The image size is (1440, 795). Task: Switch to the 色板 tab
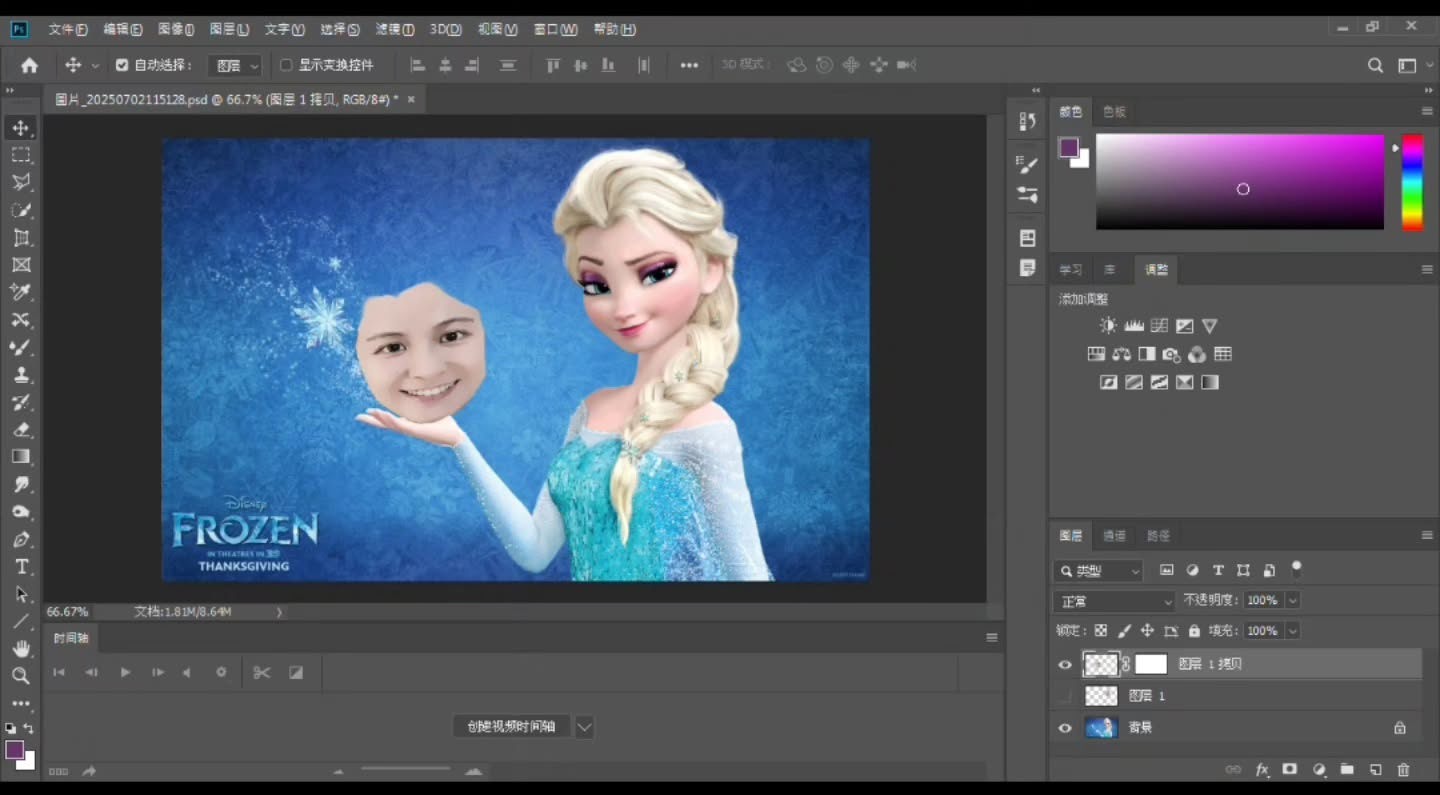(1114, 112)
